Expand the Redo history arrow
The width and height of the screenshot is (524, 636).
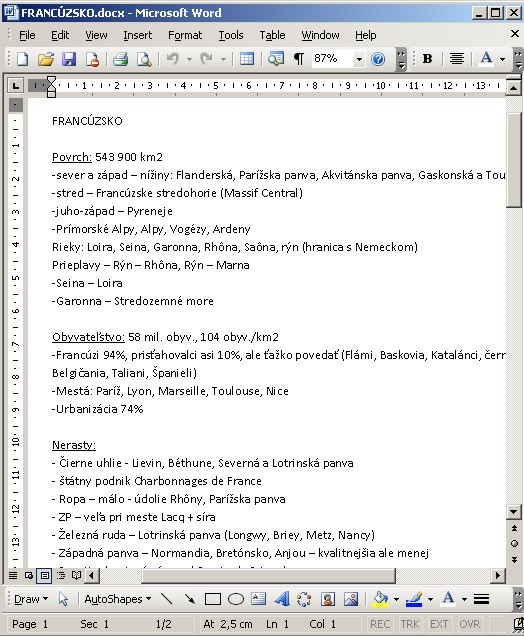(x=223, y=60)
